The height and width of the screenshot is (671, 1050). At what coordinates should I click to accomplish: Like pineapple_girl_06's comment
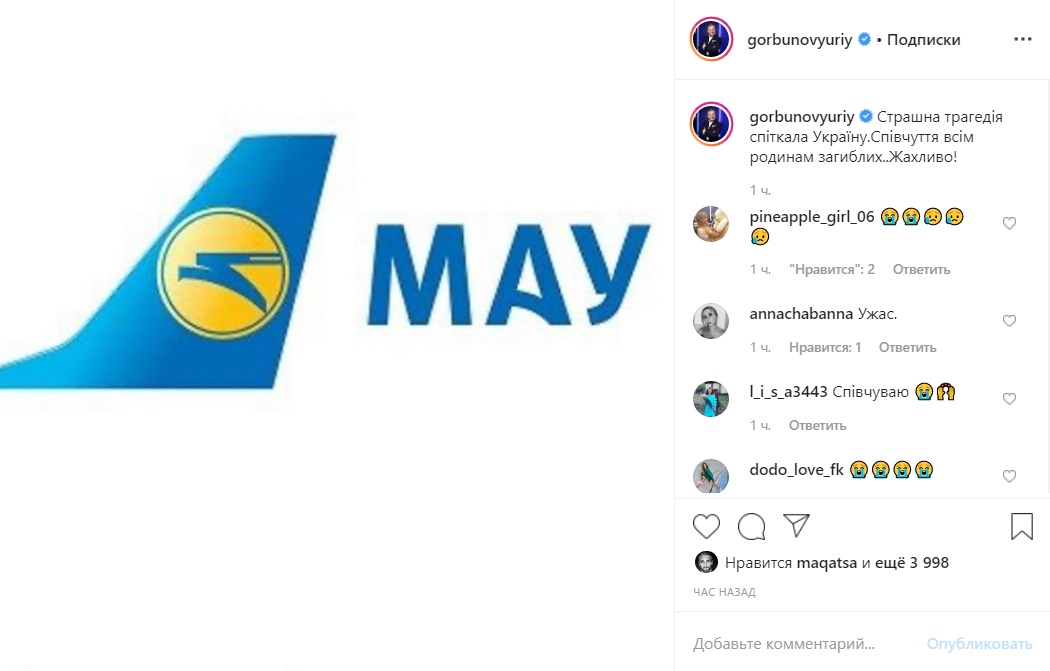coord(1009,224)
